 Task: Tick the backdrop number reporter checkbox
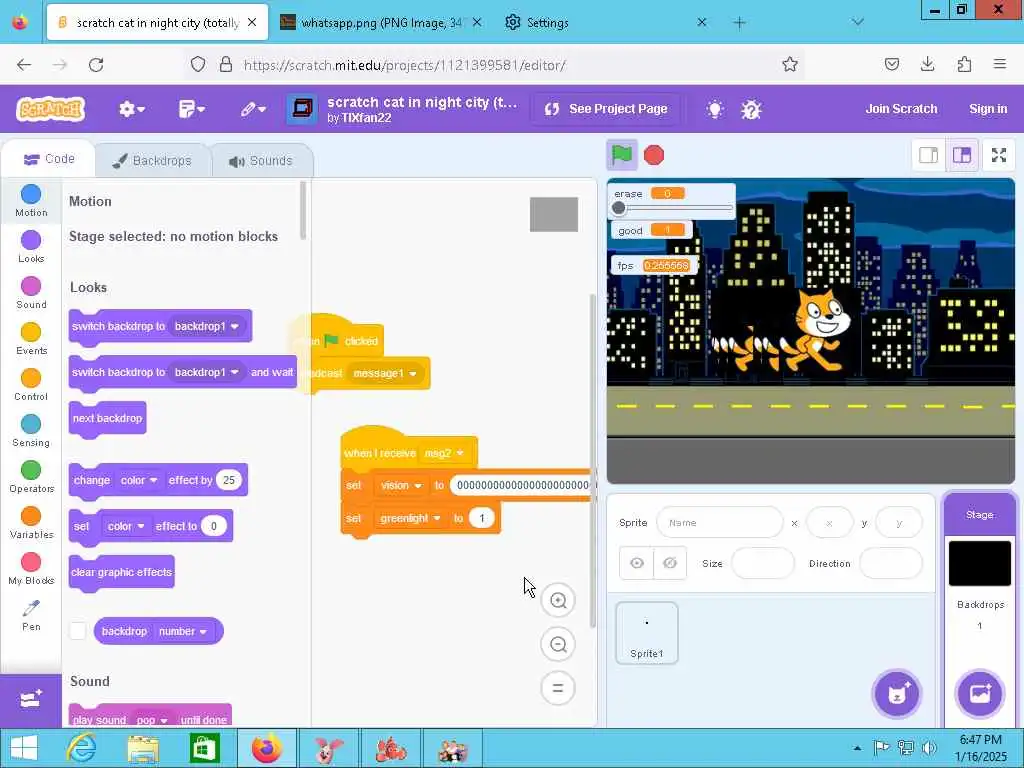(78, 631)
